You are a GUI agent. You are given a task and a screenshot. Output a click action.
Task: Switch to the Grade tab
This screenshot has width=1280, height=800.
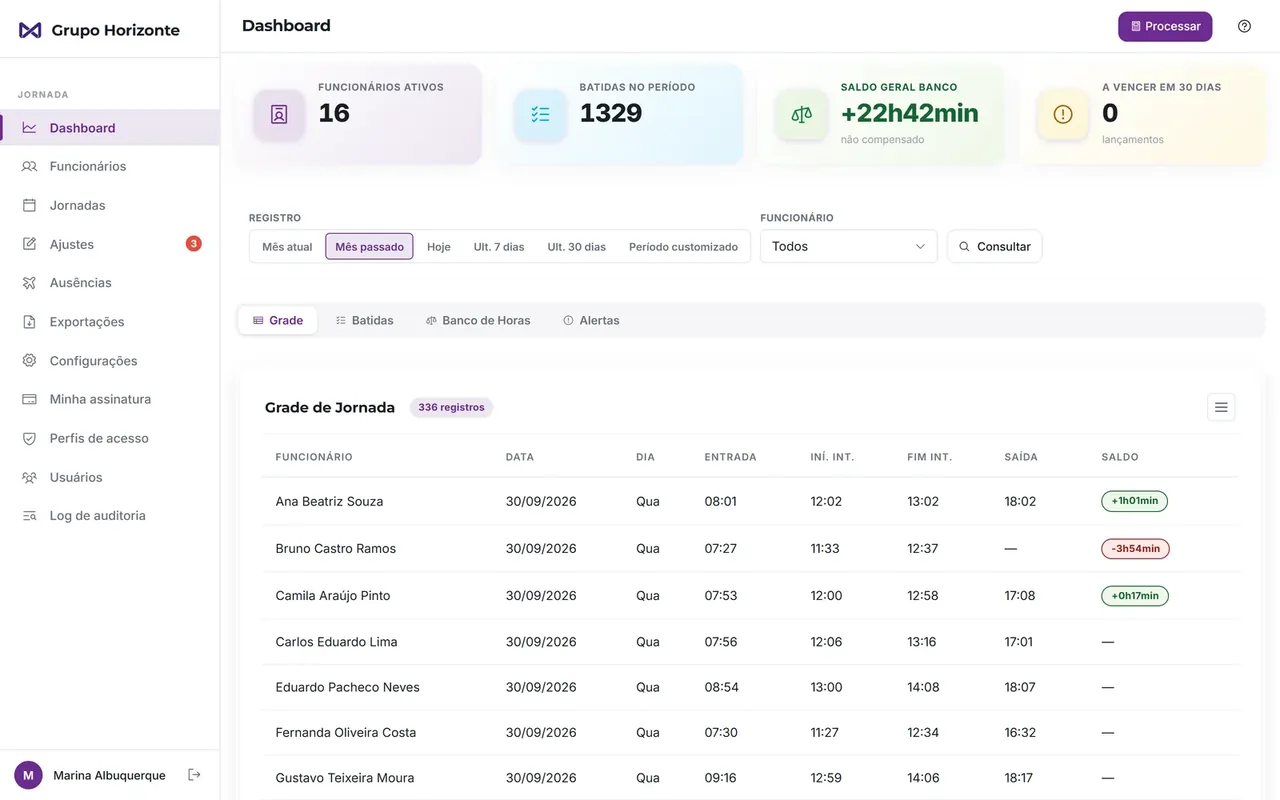pos(278,320)
